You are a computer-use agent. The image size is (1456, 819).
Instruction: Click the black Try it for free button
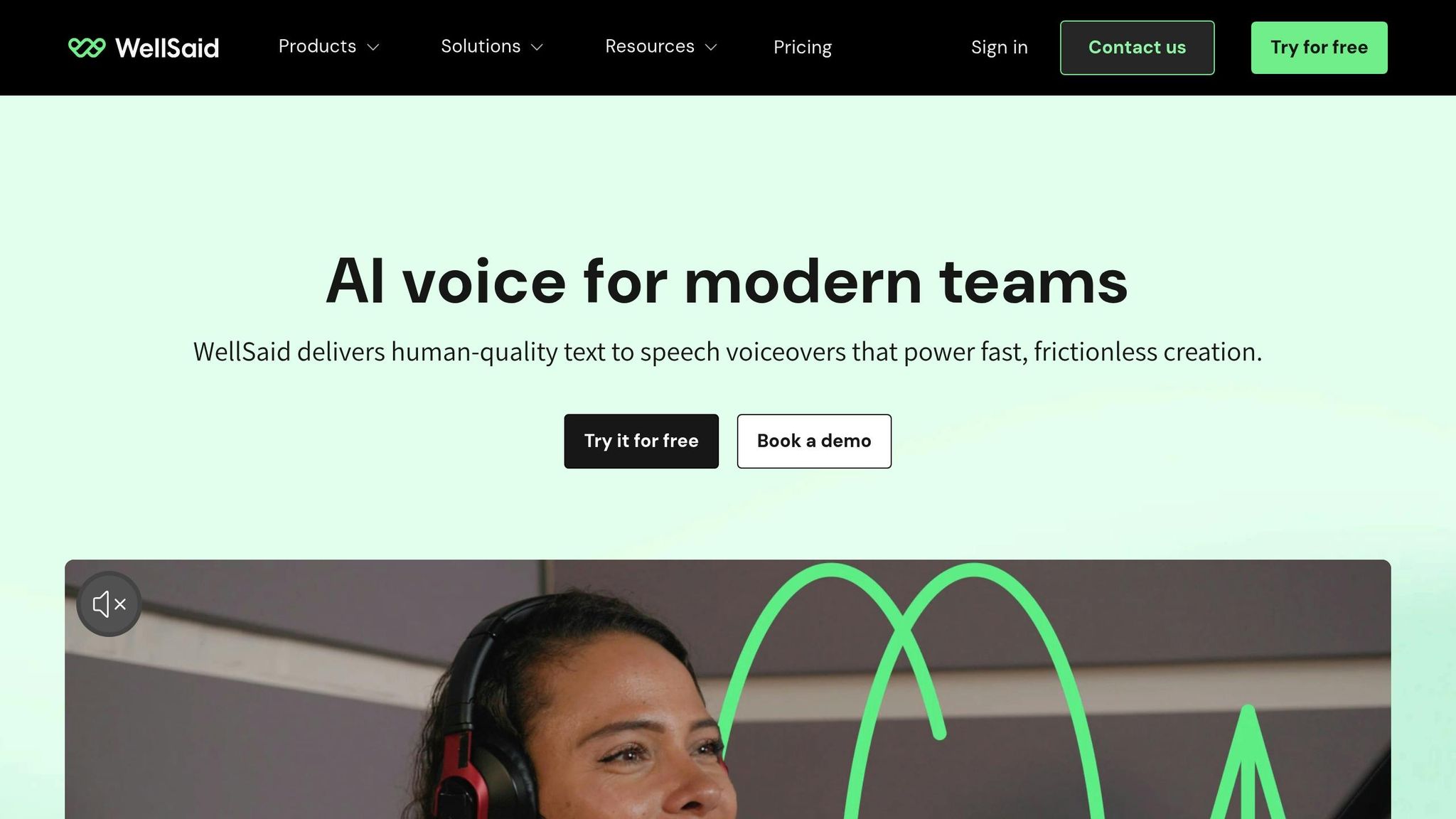pos(641,441)
